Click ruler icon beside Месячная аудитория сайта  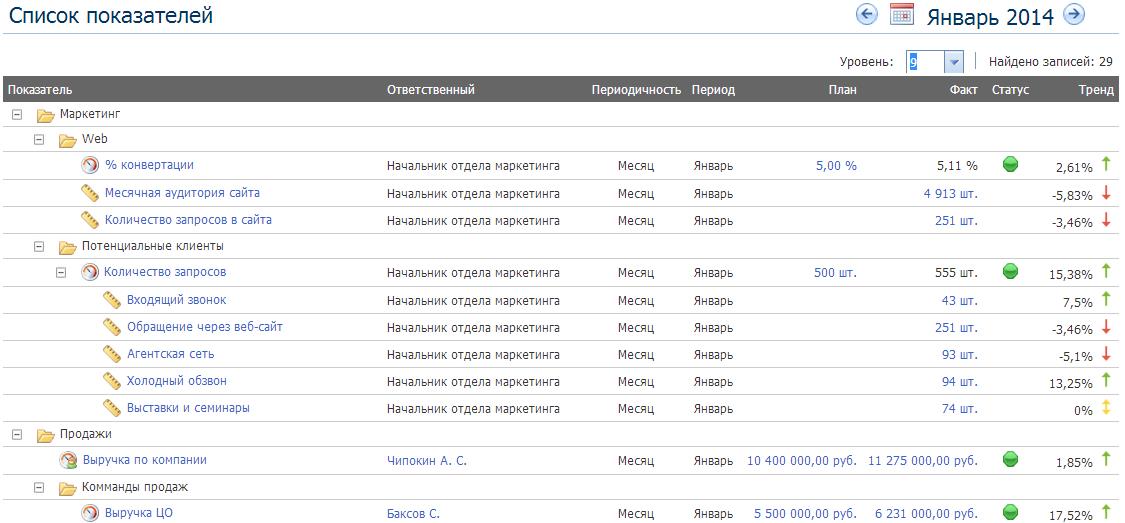90,193
